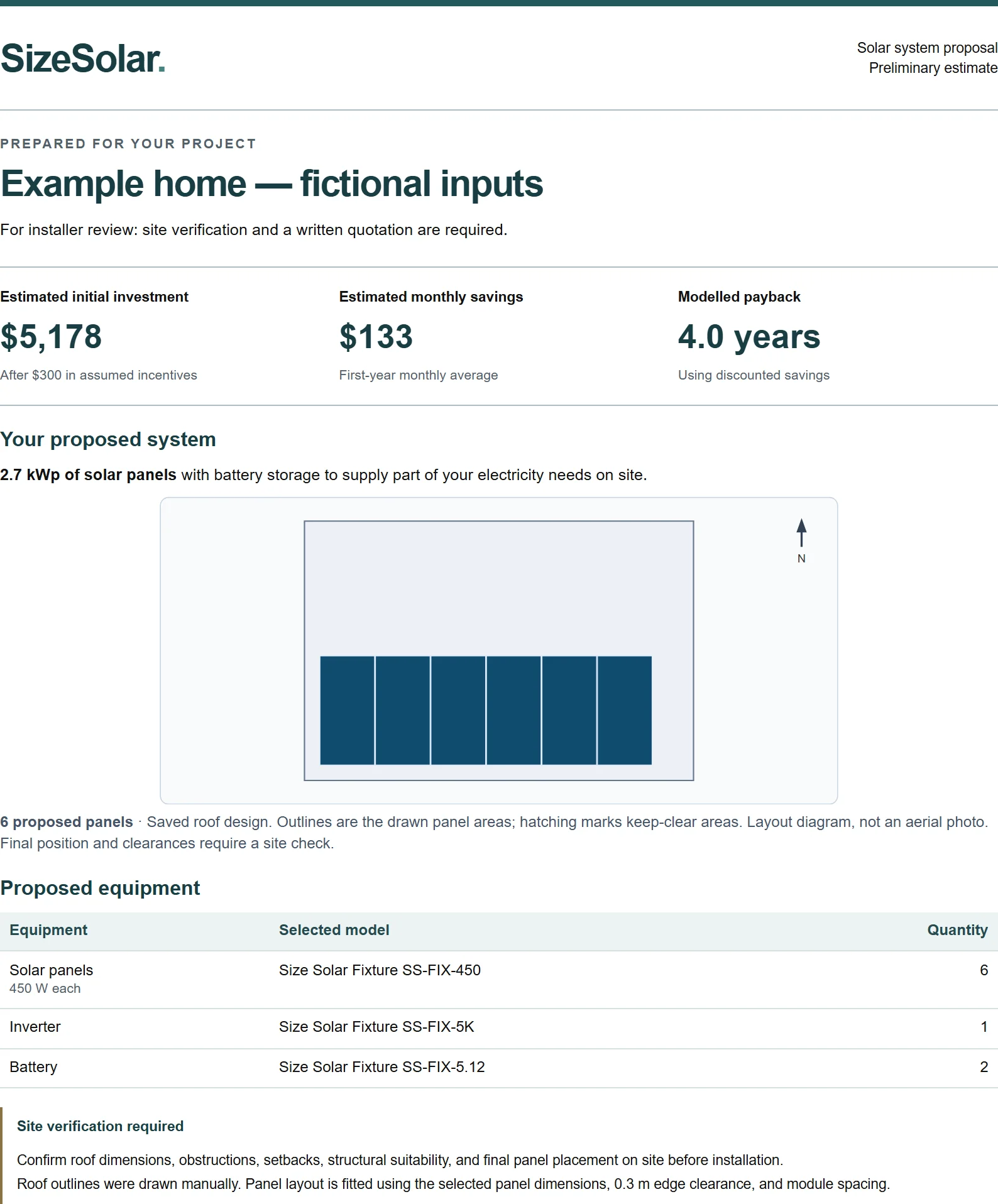Viewport: 998px width, 1204px height.
Task: Click the 6 proposed panels caption
Action: pos(67,822)
